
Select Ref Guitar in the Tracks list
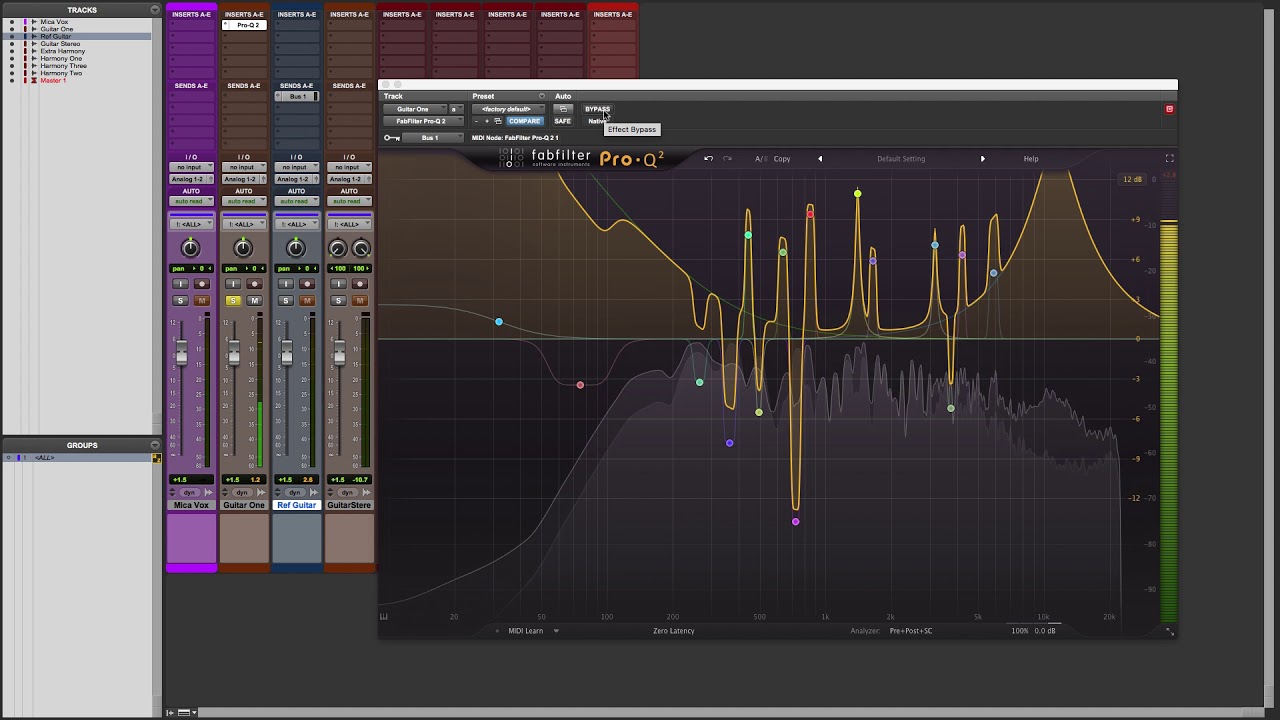tap(56, 37)
